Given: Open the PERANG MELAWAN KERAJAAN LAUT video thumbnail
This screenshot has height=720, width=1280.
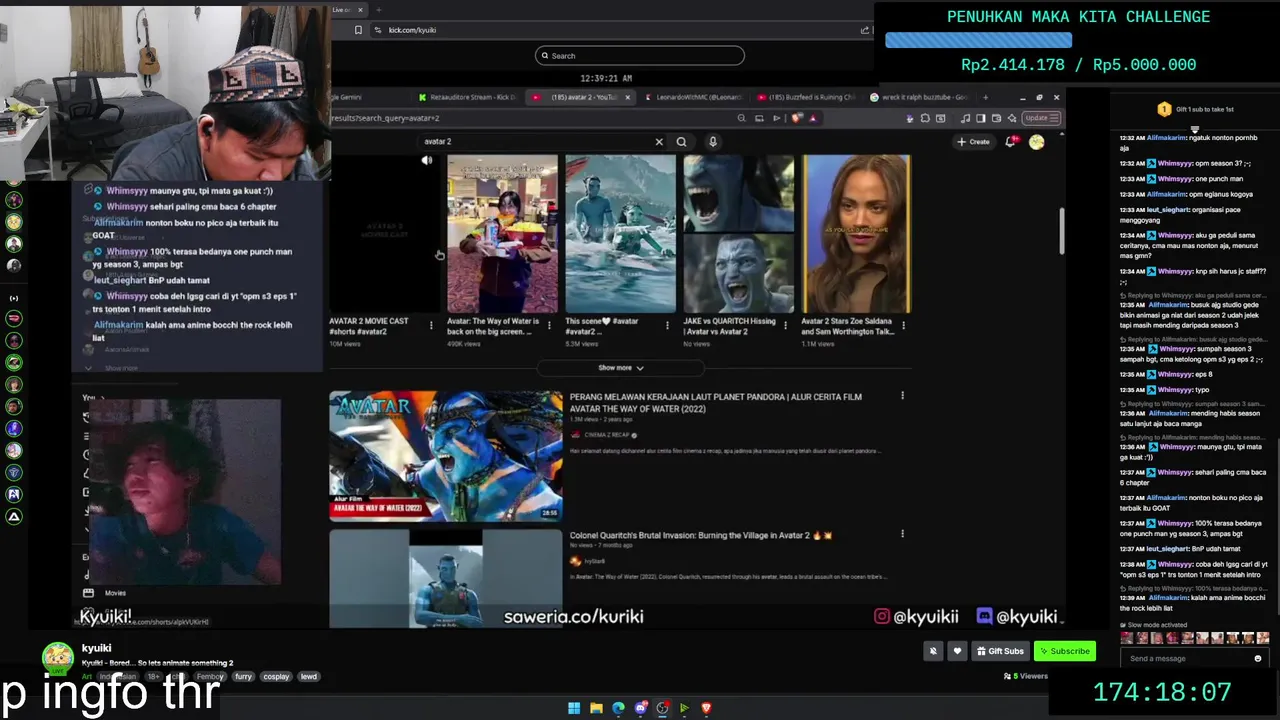Looking at the screenshot, I should pyautogui.click(x=446, y=456).
